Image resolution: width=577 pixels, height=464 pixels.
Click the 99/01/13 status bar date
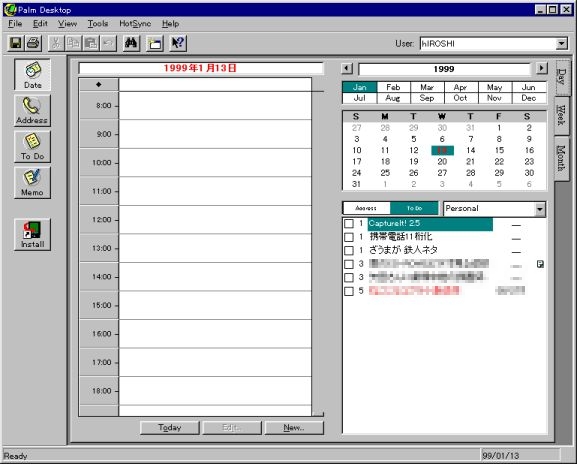click(501, 456)
